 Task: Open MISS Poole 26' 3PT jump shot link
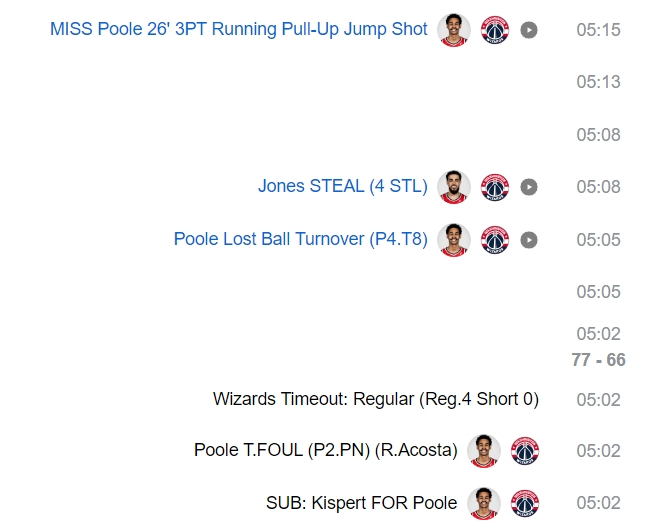click(x=239, y=30)
